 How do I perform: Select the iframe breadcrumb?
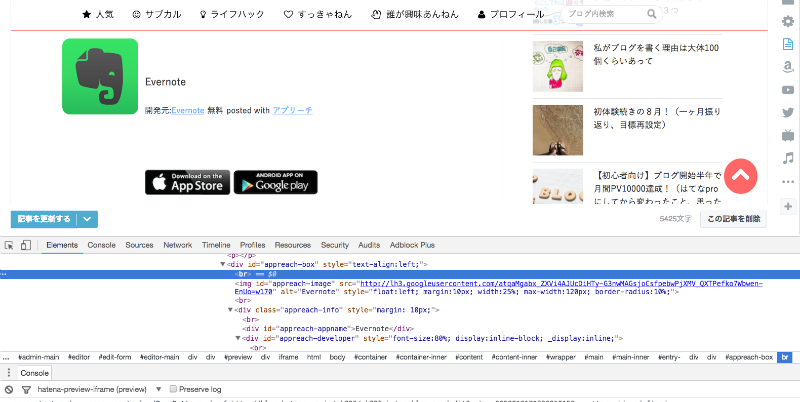click(288, 358)
